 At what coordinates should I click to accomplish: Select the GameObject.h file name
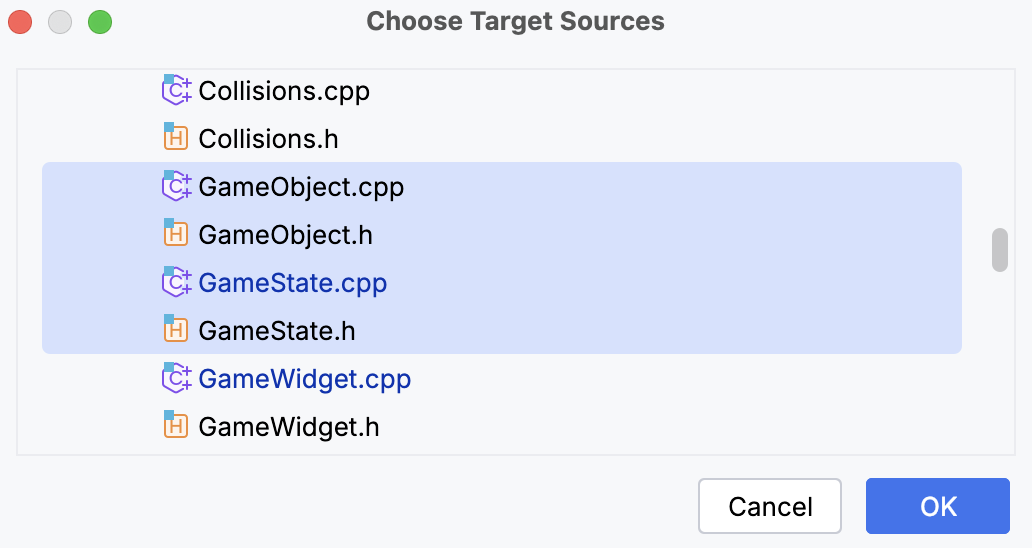[285, 235]
